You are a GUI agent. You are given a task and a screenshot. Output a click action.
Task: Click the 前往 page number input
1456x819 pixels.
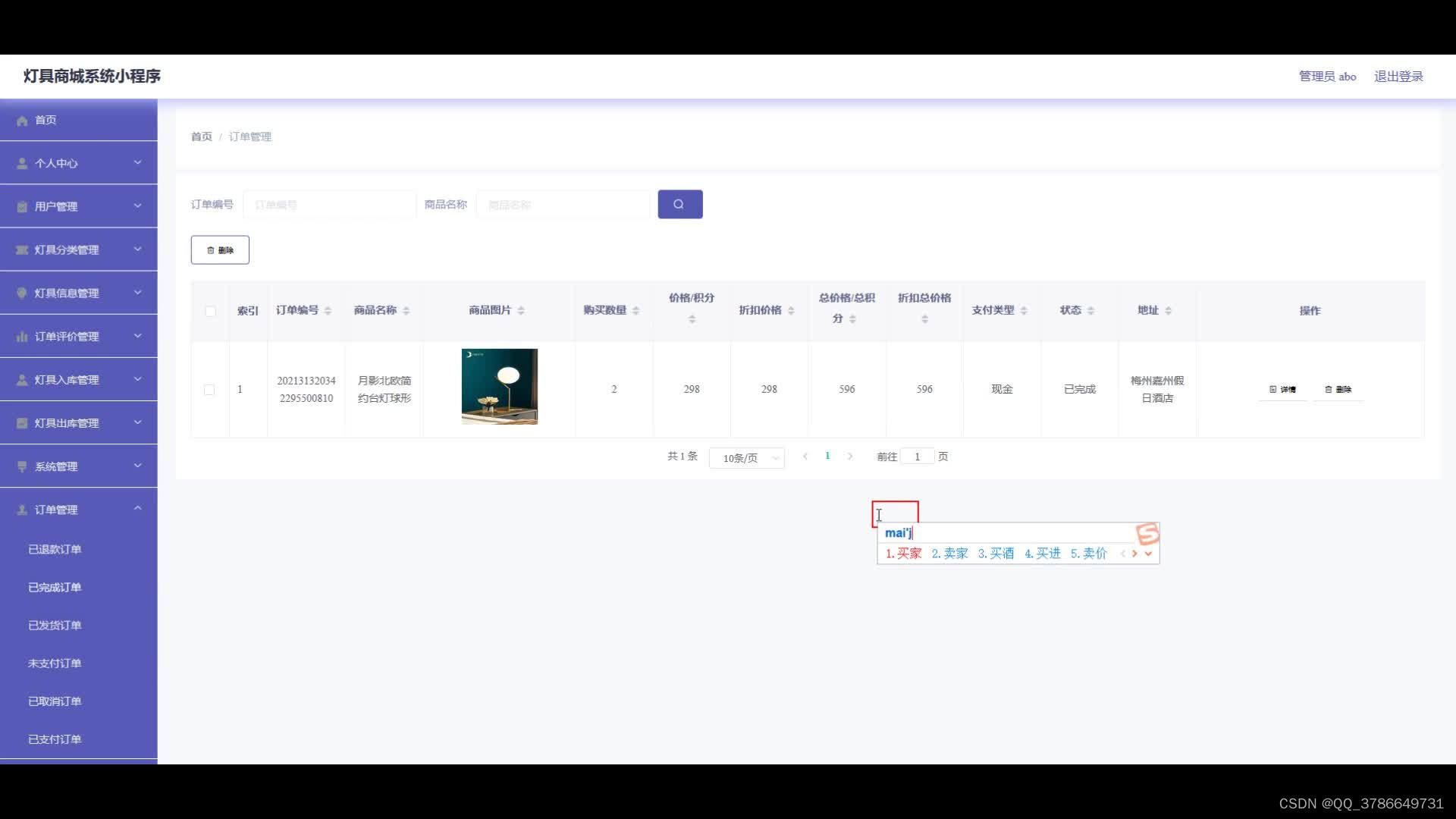917,457
